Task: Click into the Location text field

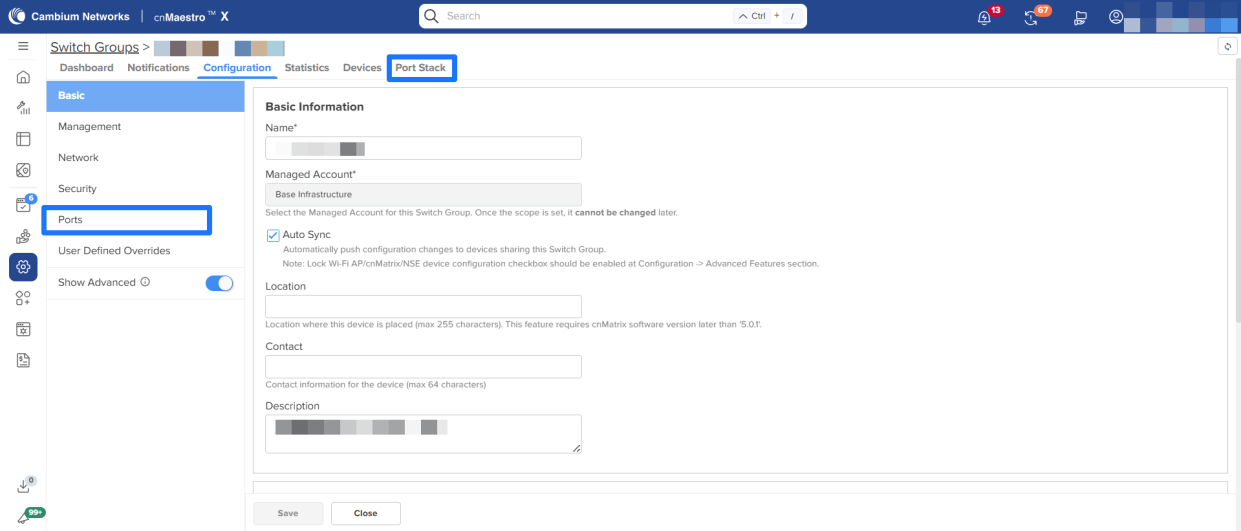Action: click(423, 307)
